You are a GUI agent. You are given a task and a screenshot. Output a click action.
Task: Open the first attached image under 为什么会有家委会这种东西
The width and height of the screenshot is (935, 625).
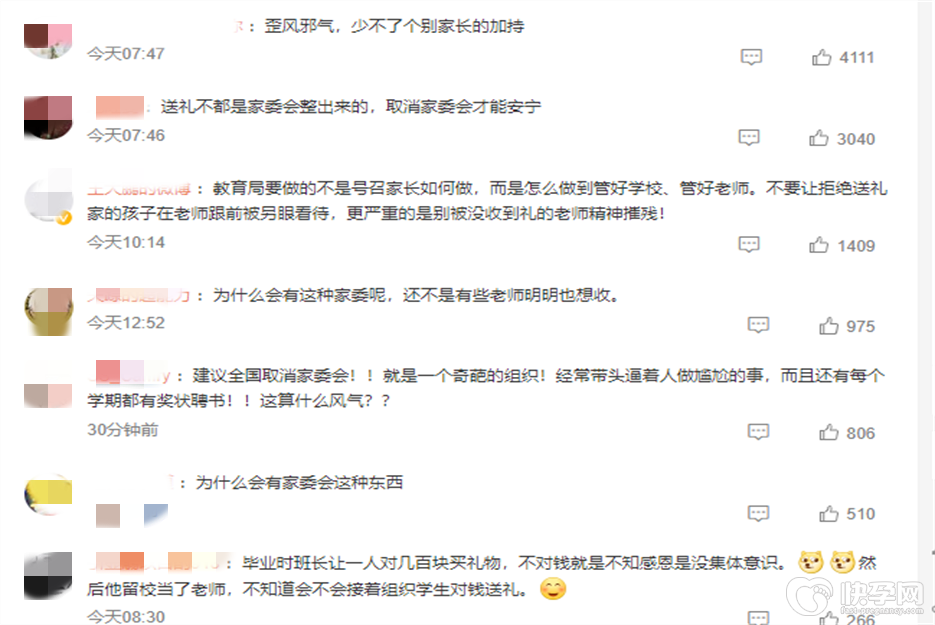coord(108,516)
